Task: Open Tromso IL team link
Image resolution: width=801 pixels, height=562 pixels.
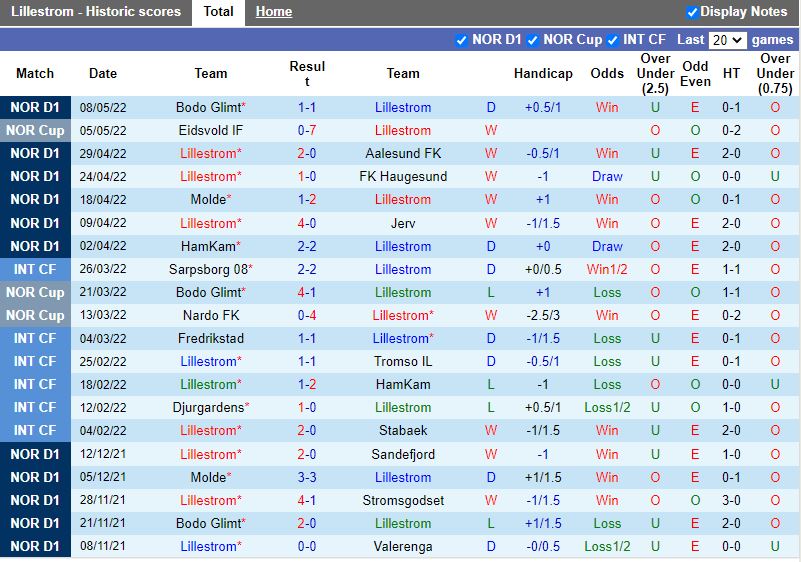Action: 403,361
